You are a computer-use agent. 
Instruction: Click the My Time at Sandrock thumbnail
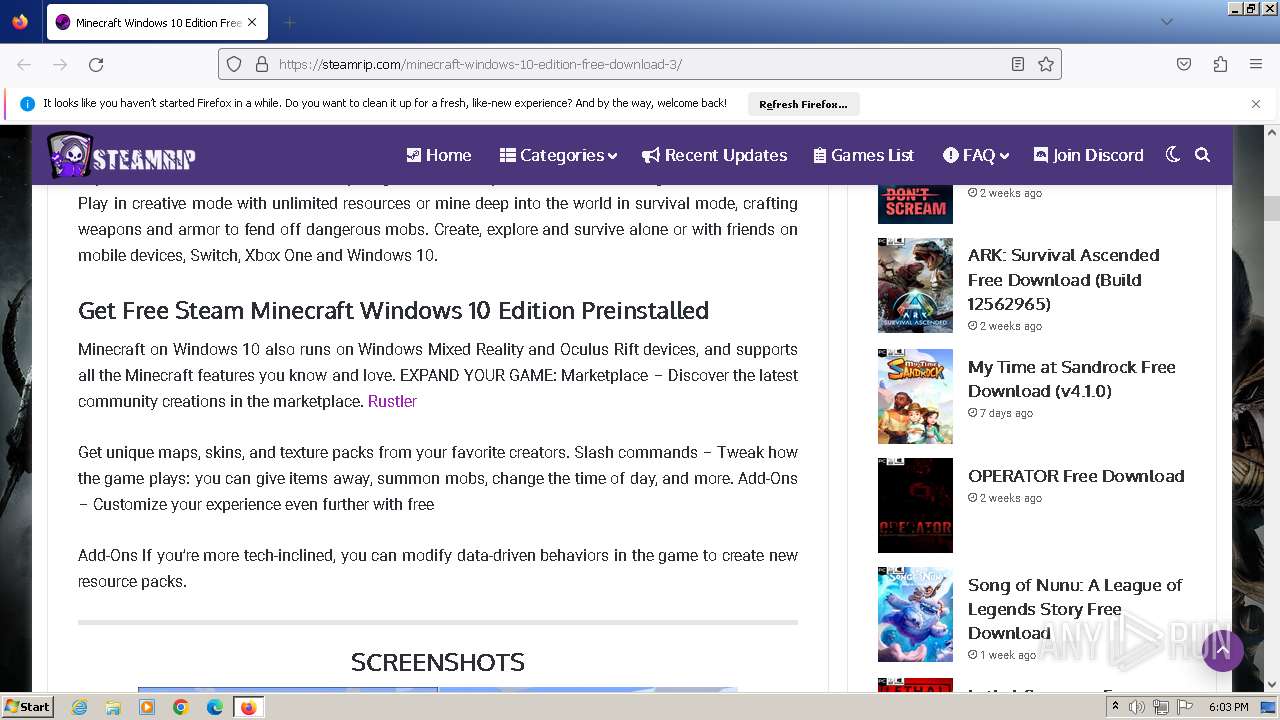click(915, 396)
